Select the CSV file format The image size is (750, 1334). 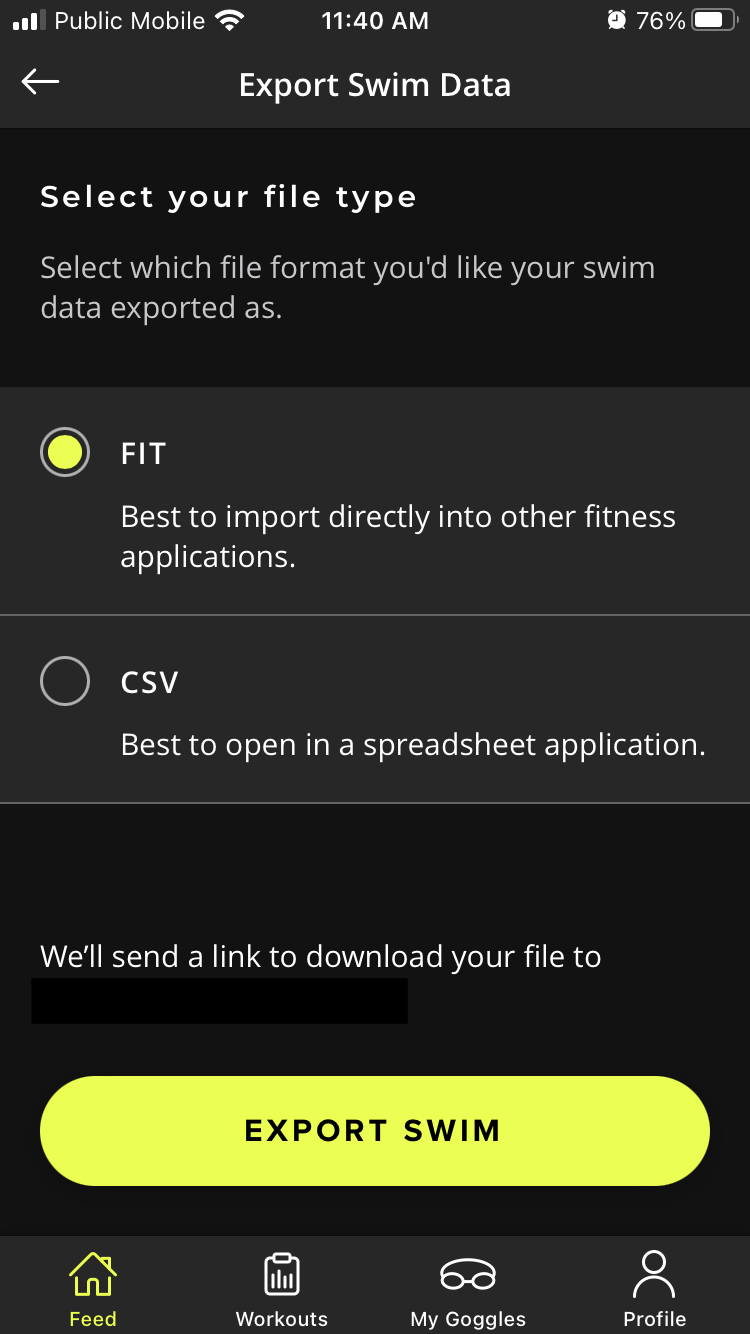pos(64,681)
